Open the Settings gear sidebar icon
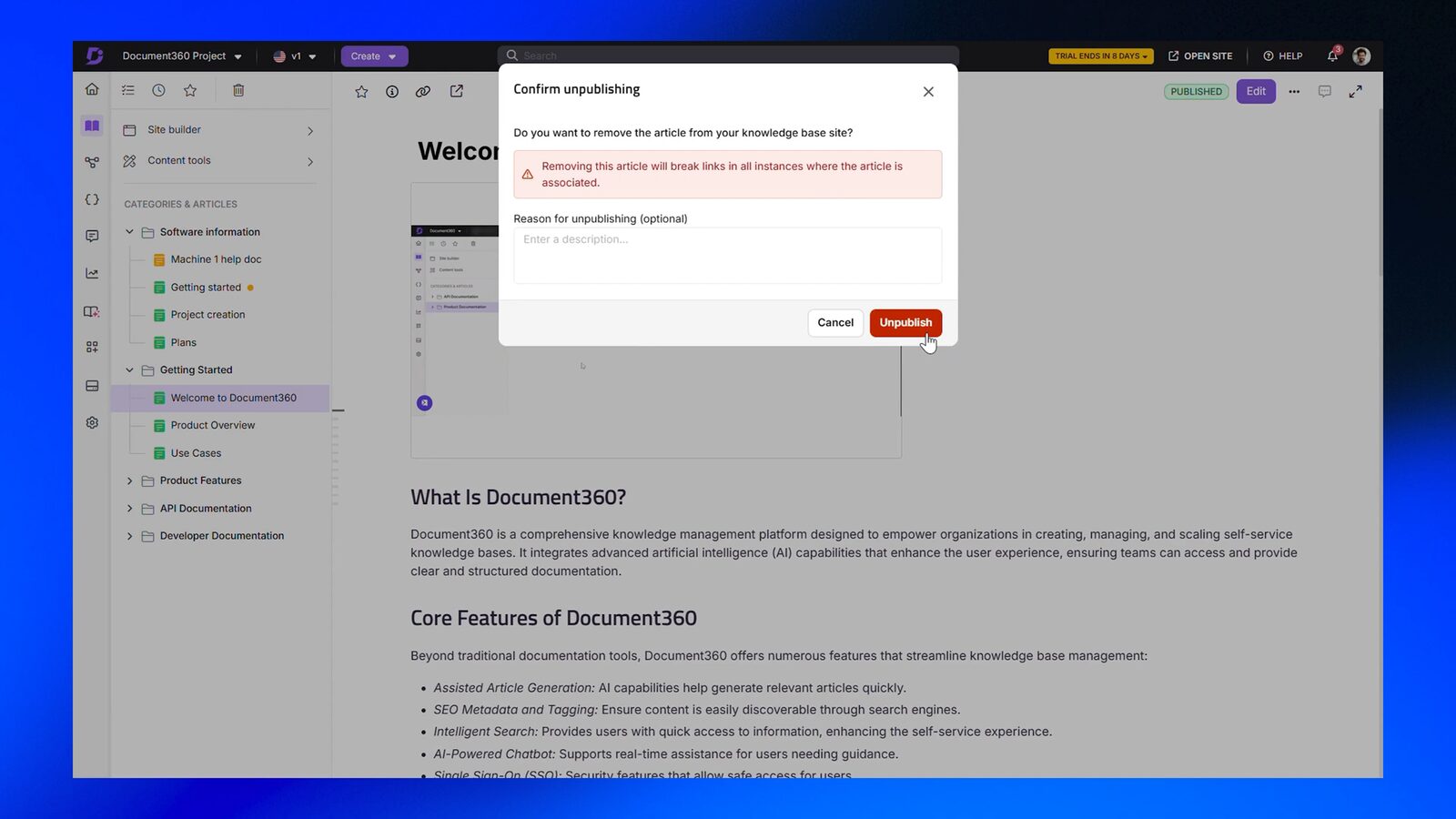This screenshot has height=819, width=1456. pos(92,422)
